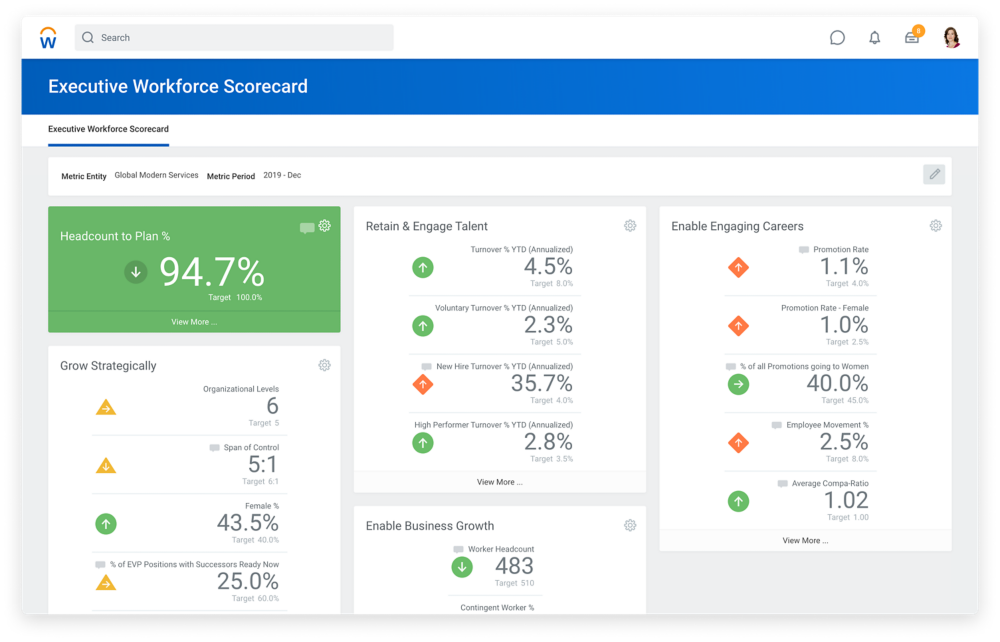This screenshot has width=1000, height=642.
Task: Open the user profile avatar
Action: click(951, 38)
